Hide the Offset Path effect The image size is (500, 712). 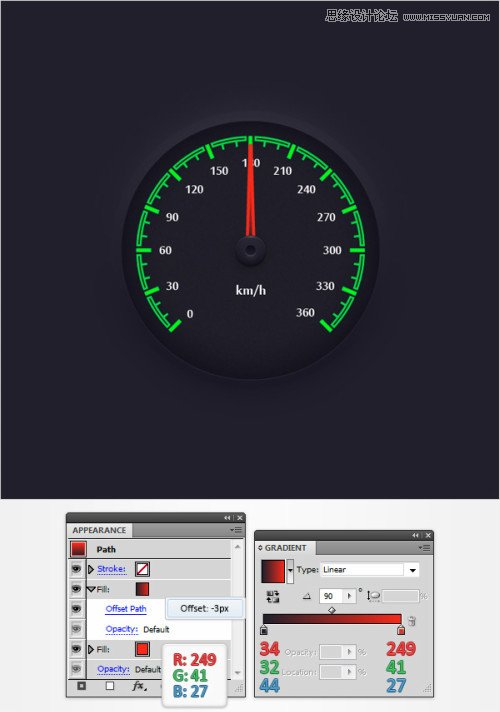point(76,608)
